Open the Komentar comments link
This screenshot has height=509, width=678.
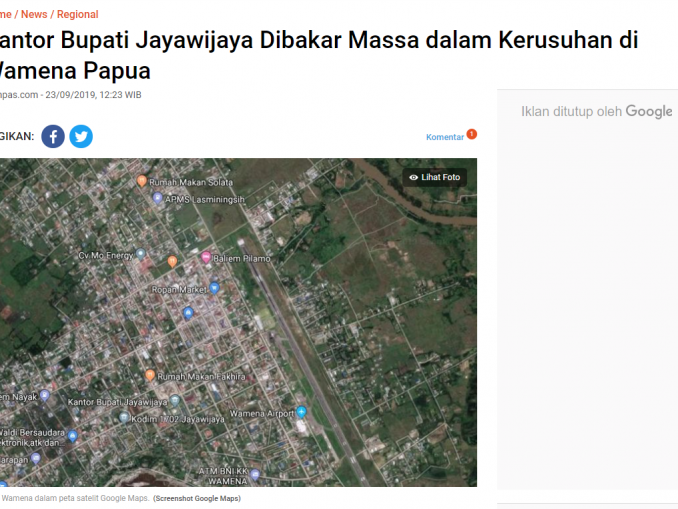(x=445, y=137)
